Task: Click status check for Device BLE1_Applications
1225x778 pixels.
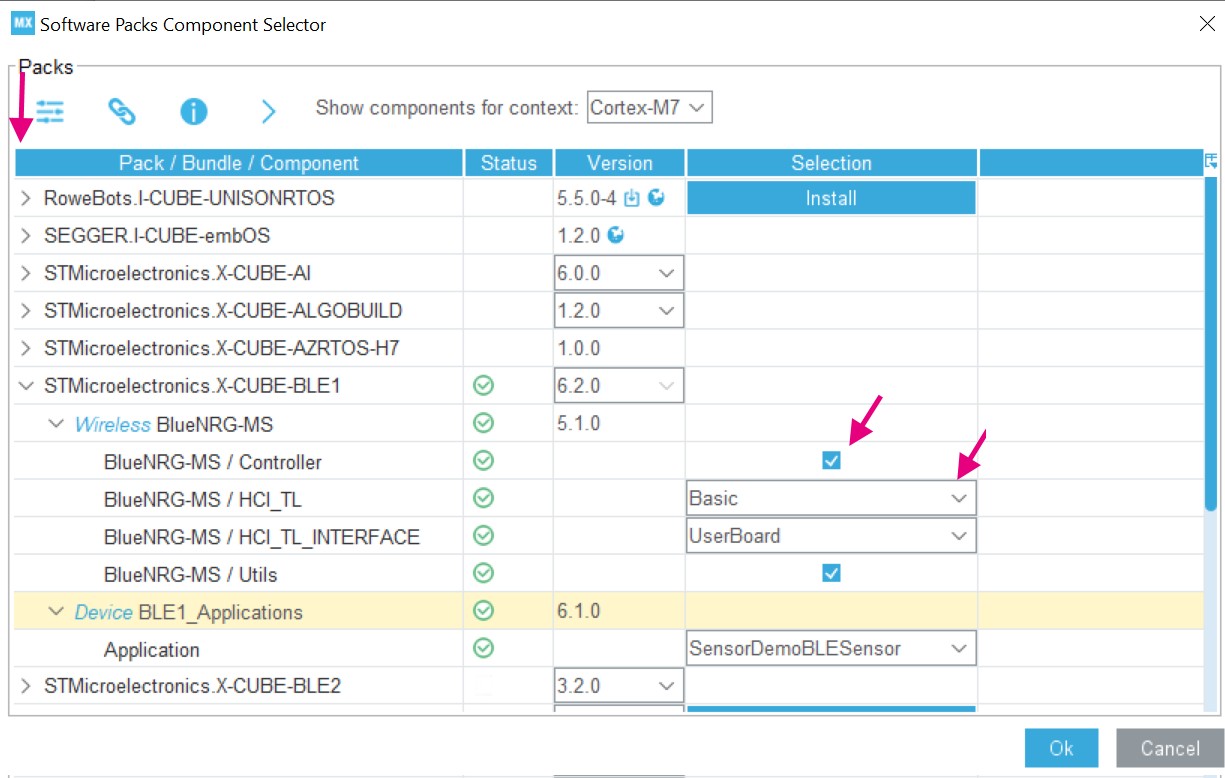Action: (x=484, y=611)
